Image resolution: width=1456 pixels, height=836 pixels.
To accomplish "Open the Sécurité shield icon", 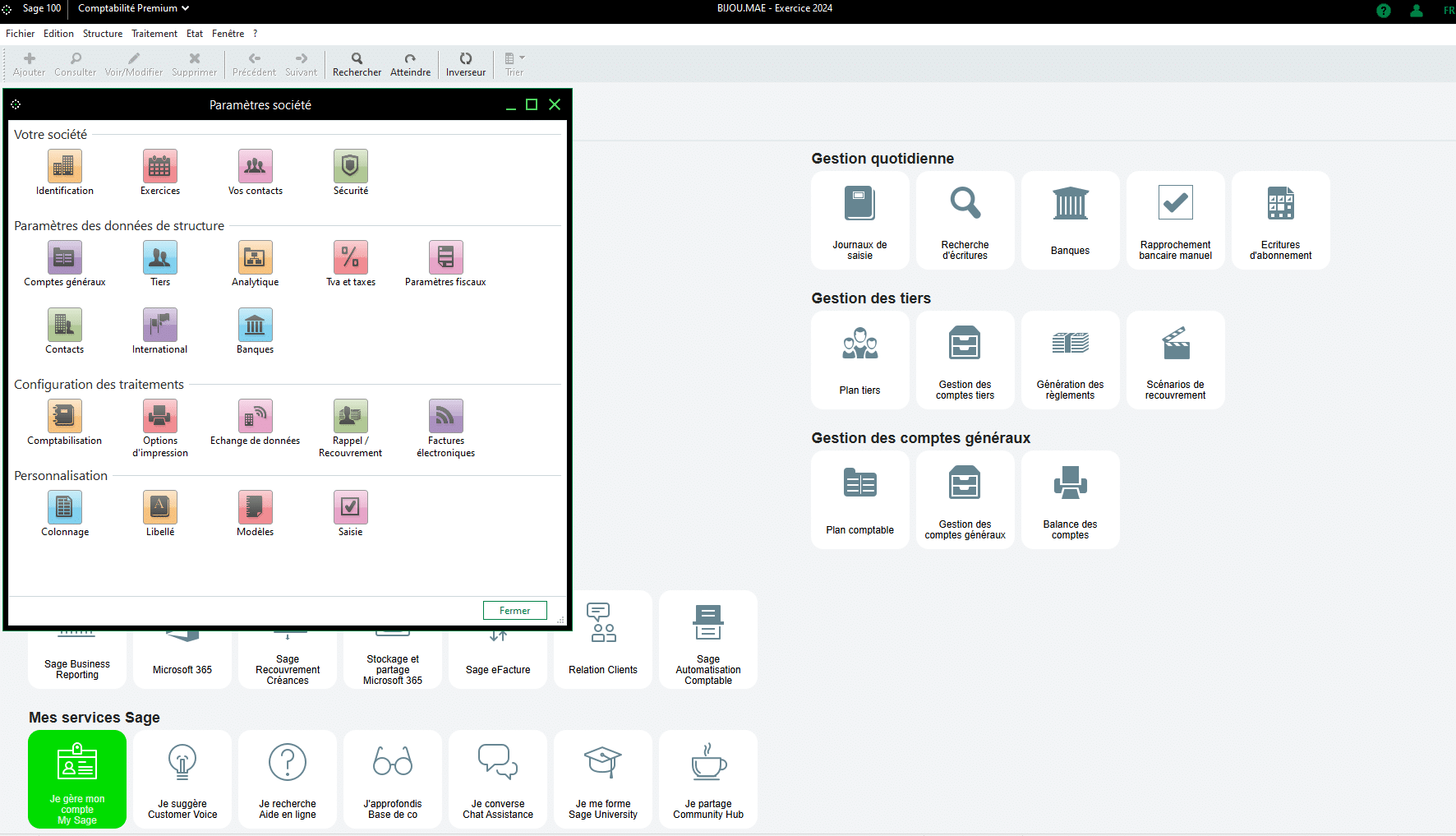I will (351, 166).
